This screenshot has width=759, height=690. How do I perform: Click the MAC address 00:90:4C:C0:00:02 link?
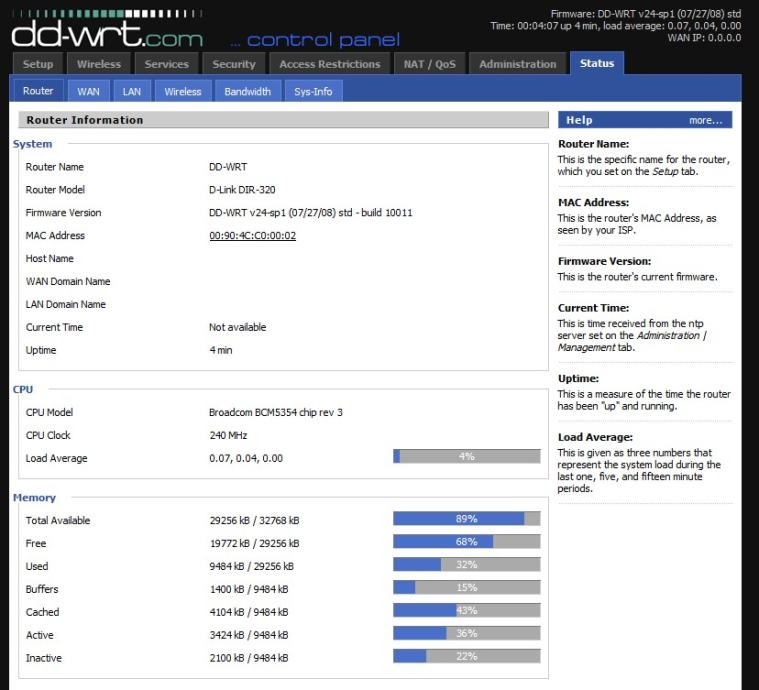pos(252,236)
